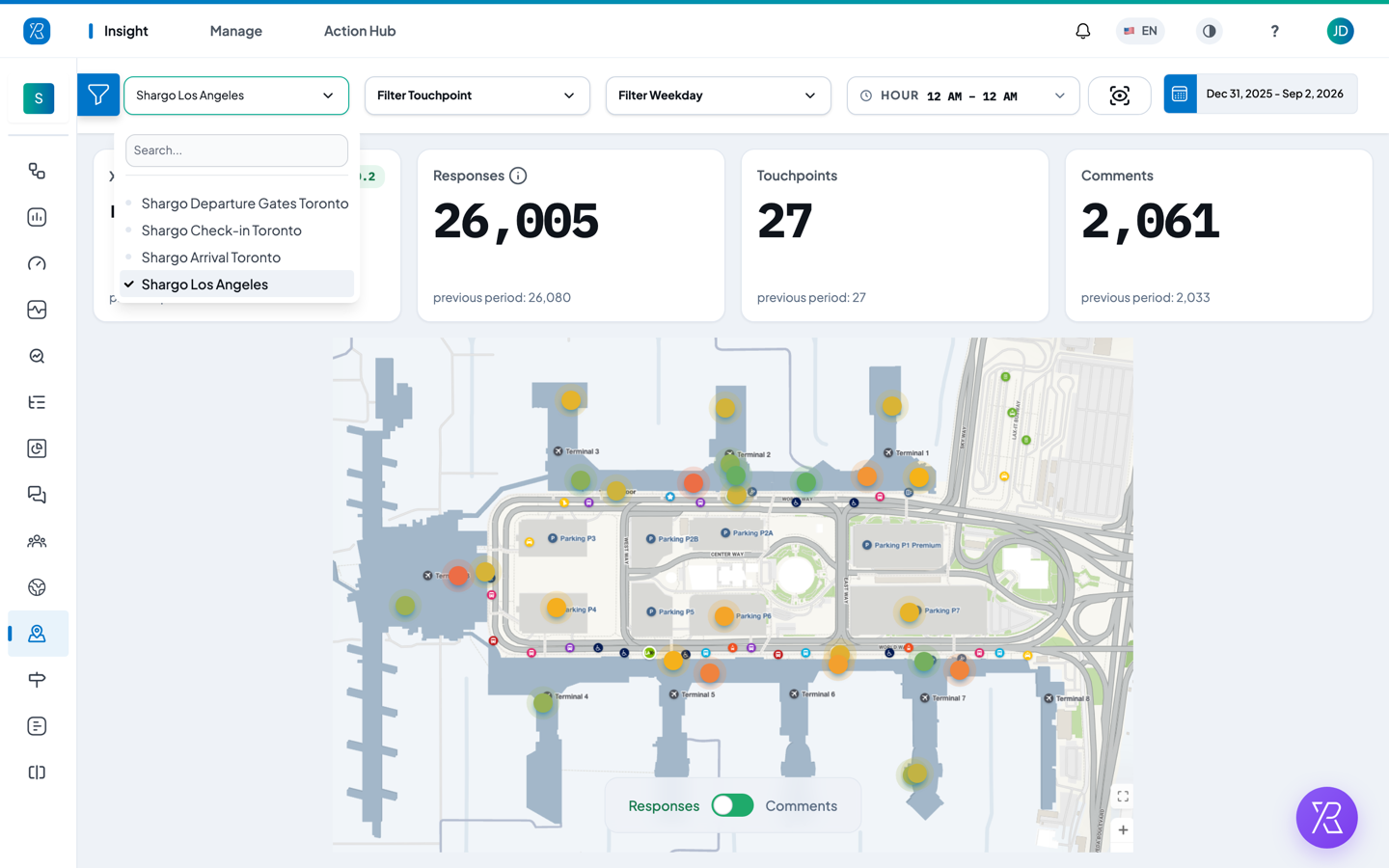Open the HOUR 12 AM range dropdown
Viewport: 1389px width, 868px height.
point(963,95)
